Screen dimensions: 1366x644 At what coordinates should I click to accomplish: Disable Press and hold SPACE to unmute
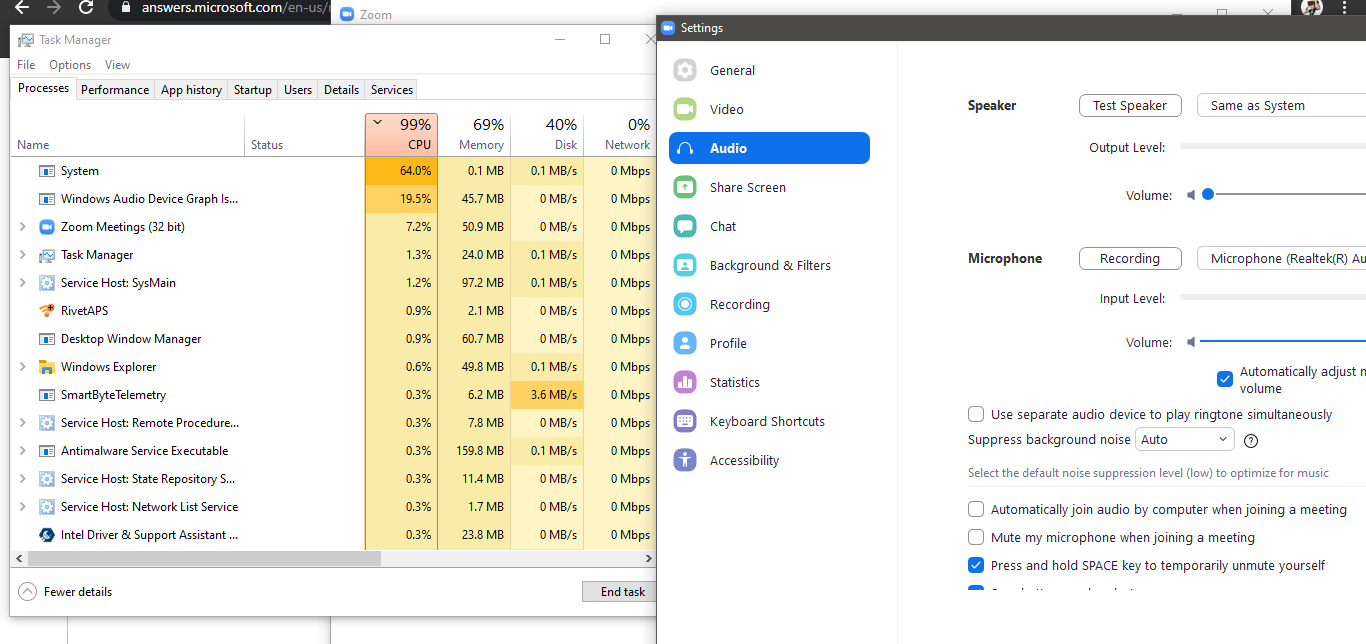[x=976, y=565]
